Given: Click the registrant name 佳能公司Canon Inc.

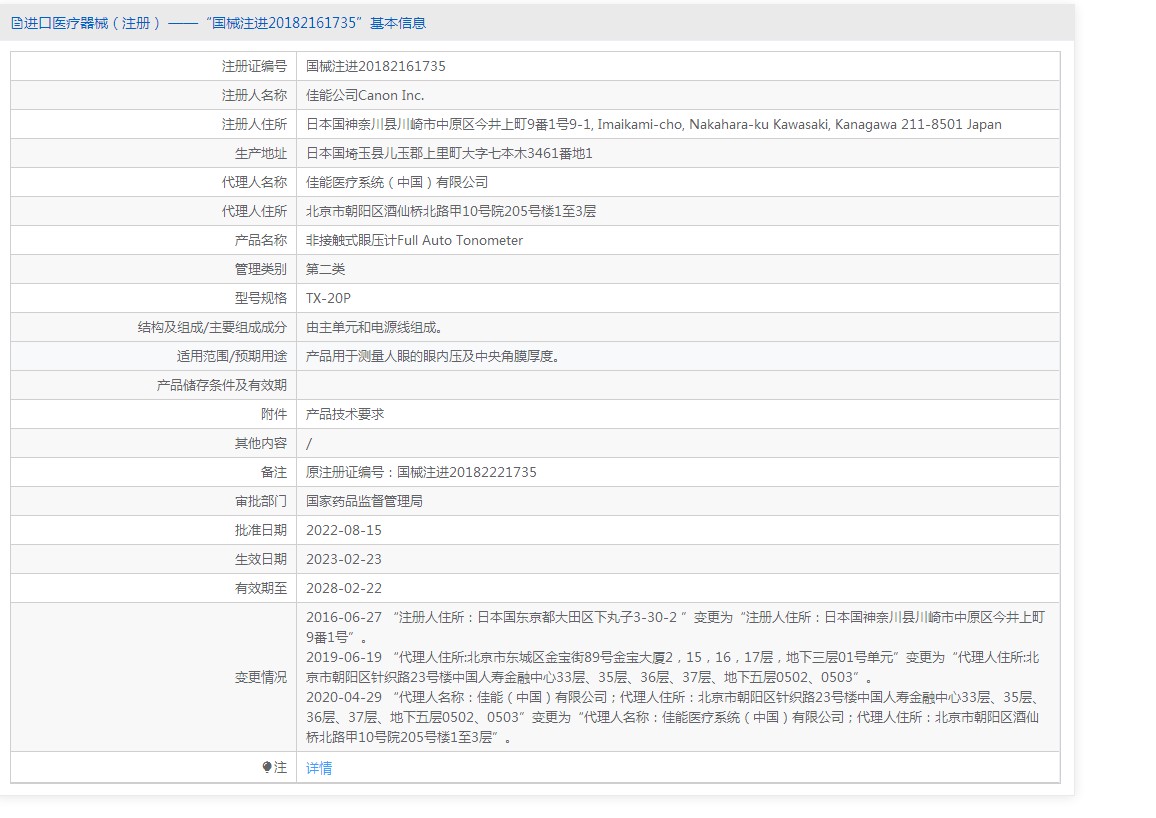Looking at the screenshot, I should click(365, 95).
